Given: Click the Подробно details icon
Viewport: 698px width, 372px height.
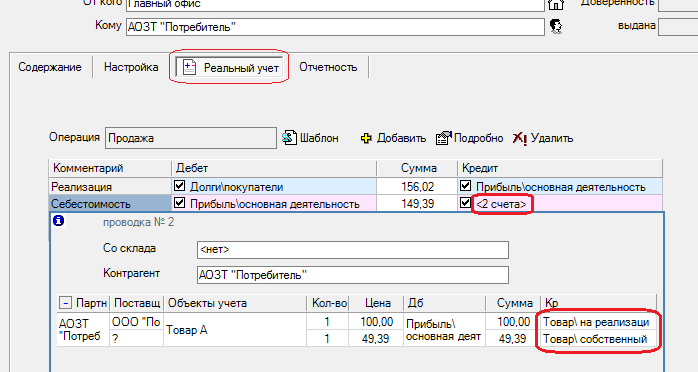Looking at the screenshot, I should 444,138.
